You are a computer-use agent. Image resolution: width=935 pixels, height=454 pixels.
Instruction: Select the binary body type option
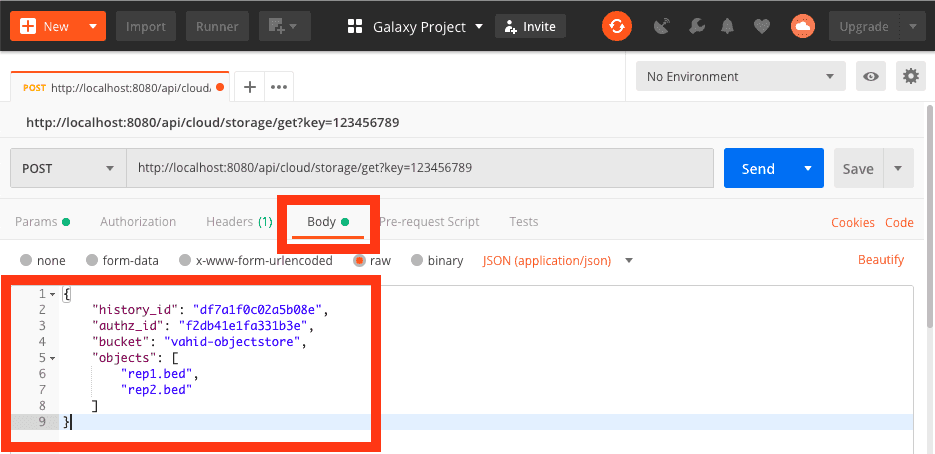(418, 261)
